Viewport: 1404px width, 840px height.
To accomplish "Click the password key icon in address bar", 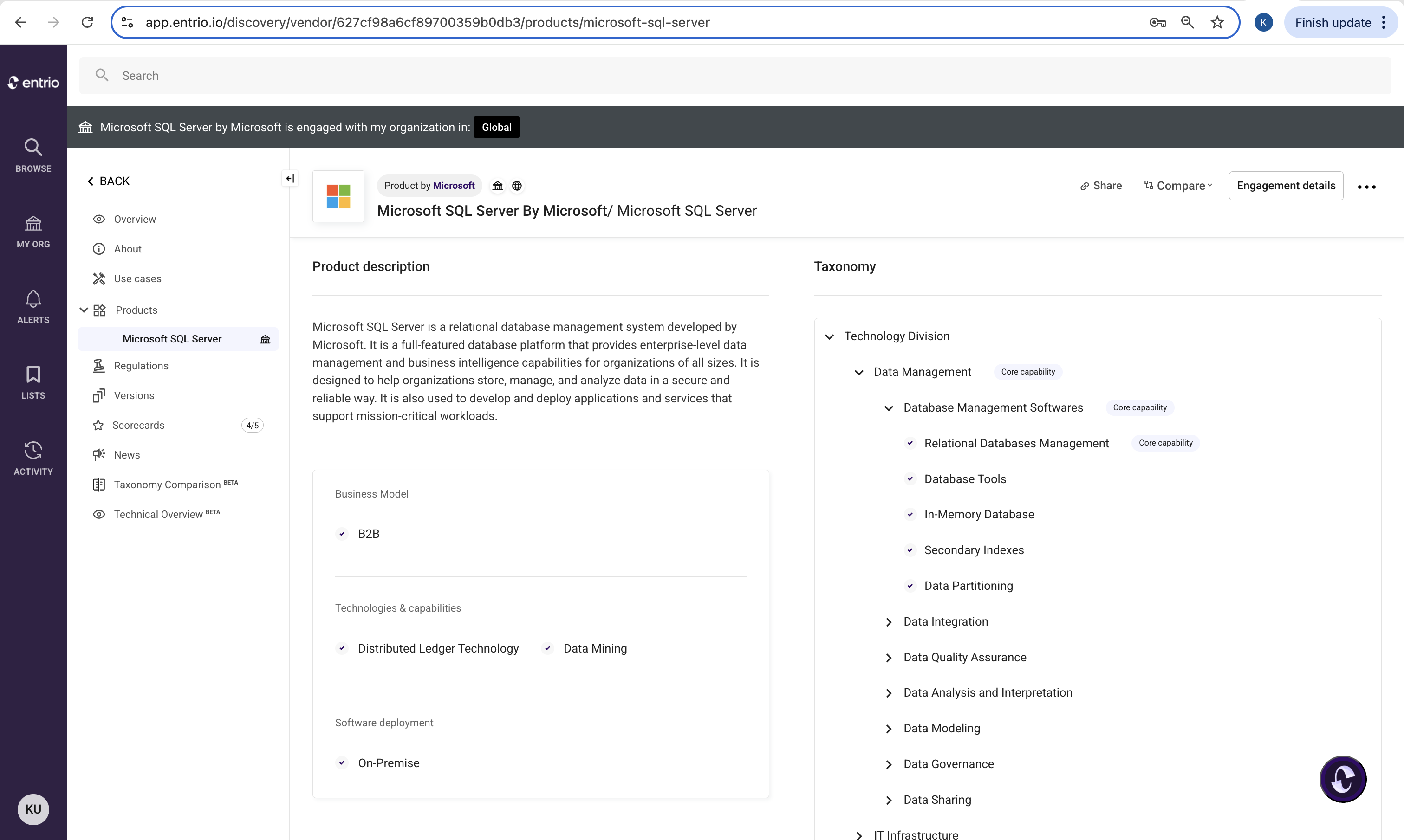I will [1158, 22].
